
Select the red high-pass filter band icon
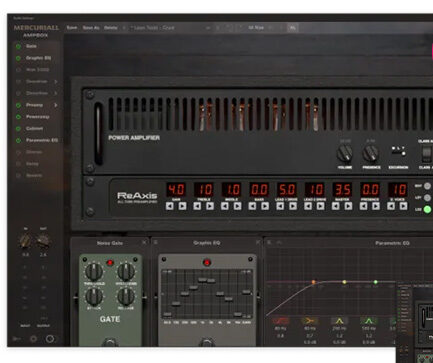[x=281, y=321]
